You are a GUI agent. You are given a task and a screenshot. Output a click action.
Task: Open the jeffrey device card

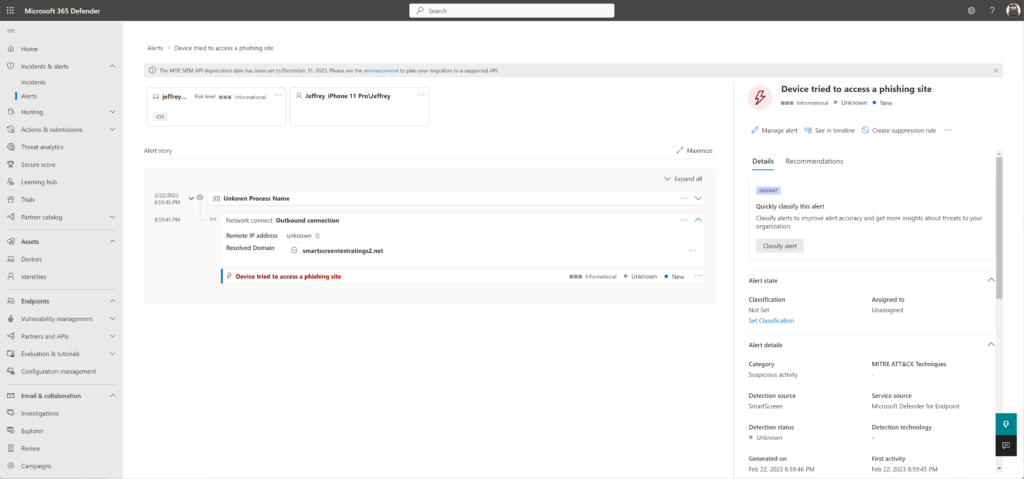point(216,107)
